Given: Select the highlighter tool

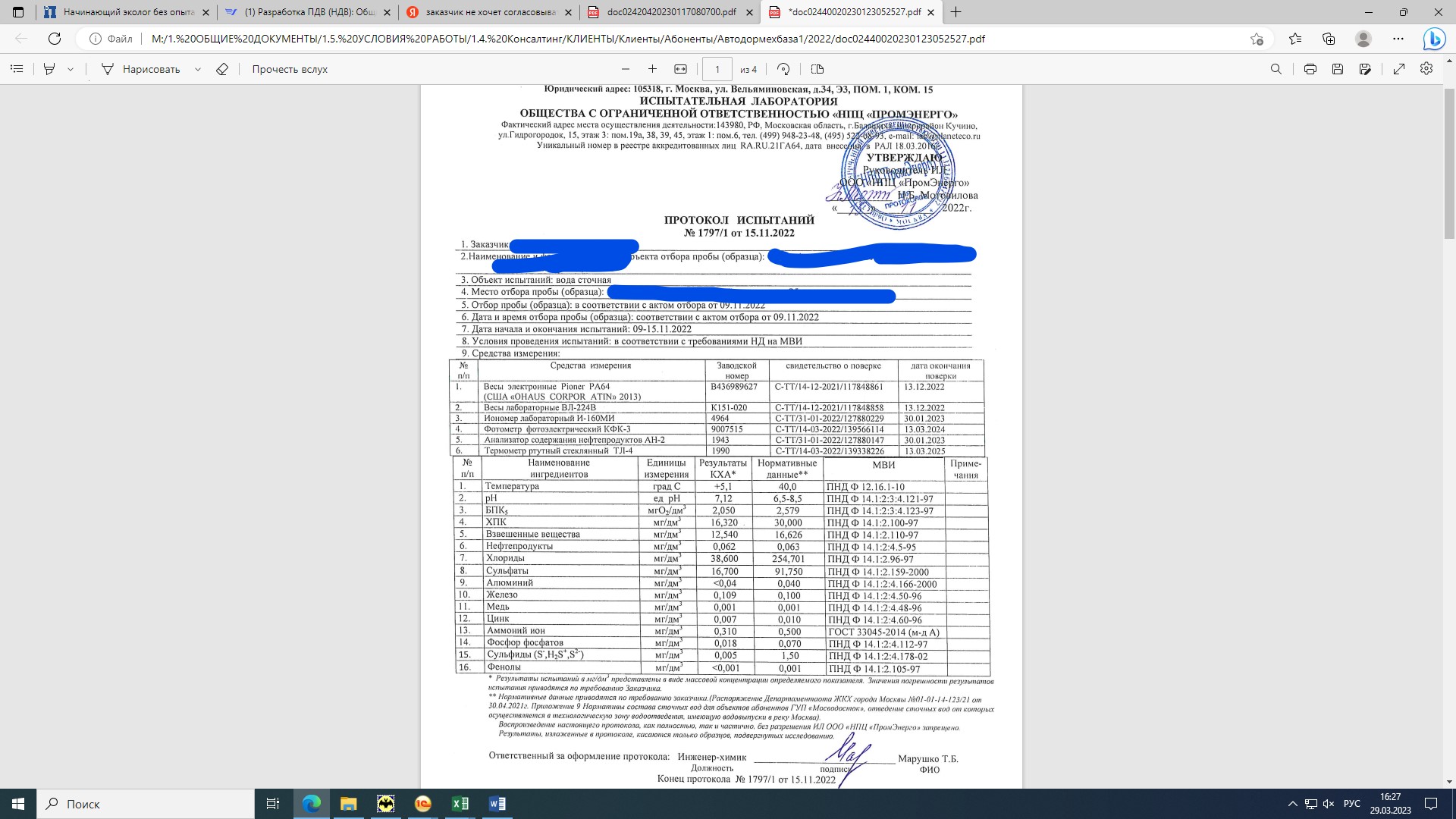Looking at the screenshot, I should (x=49, y=69).
